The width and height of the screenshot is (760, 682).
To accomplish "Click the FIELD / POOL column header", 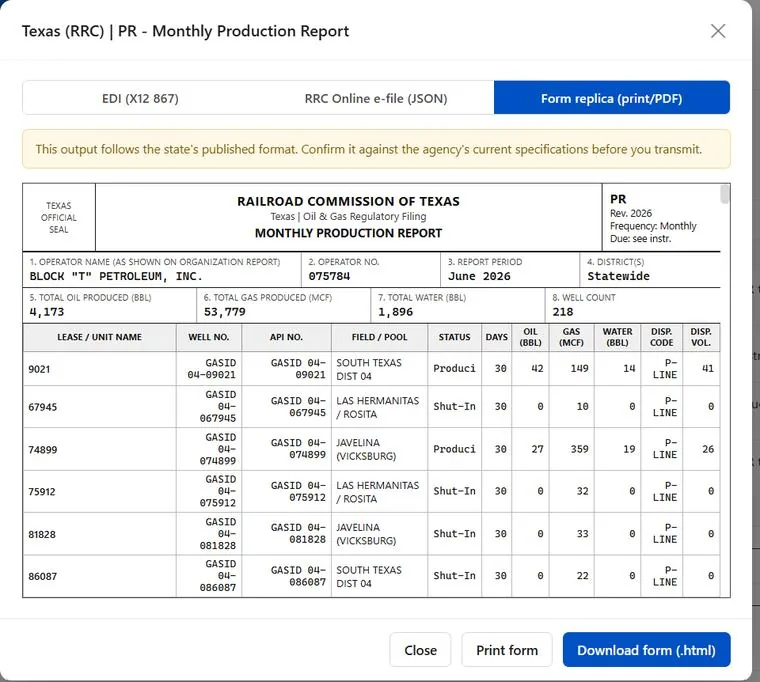I will tap(380, 337).
